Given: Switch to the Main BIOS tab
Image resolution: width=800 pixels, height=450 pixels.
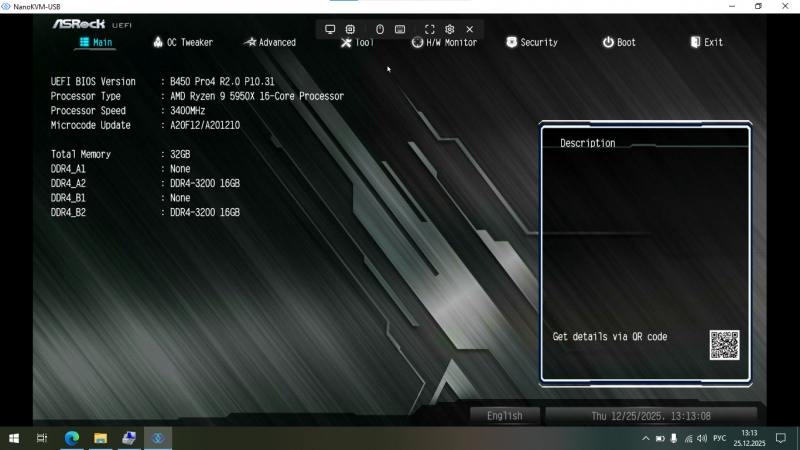Looking at the screenshot, I should (x=96, y=43).
